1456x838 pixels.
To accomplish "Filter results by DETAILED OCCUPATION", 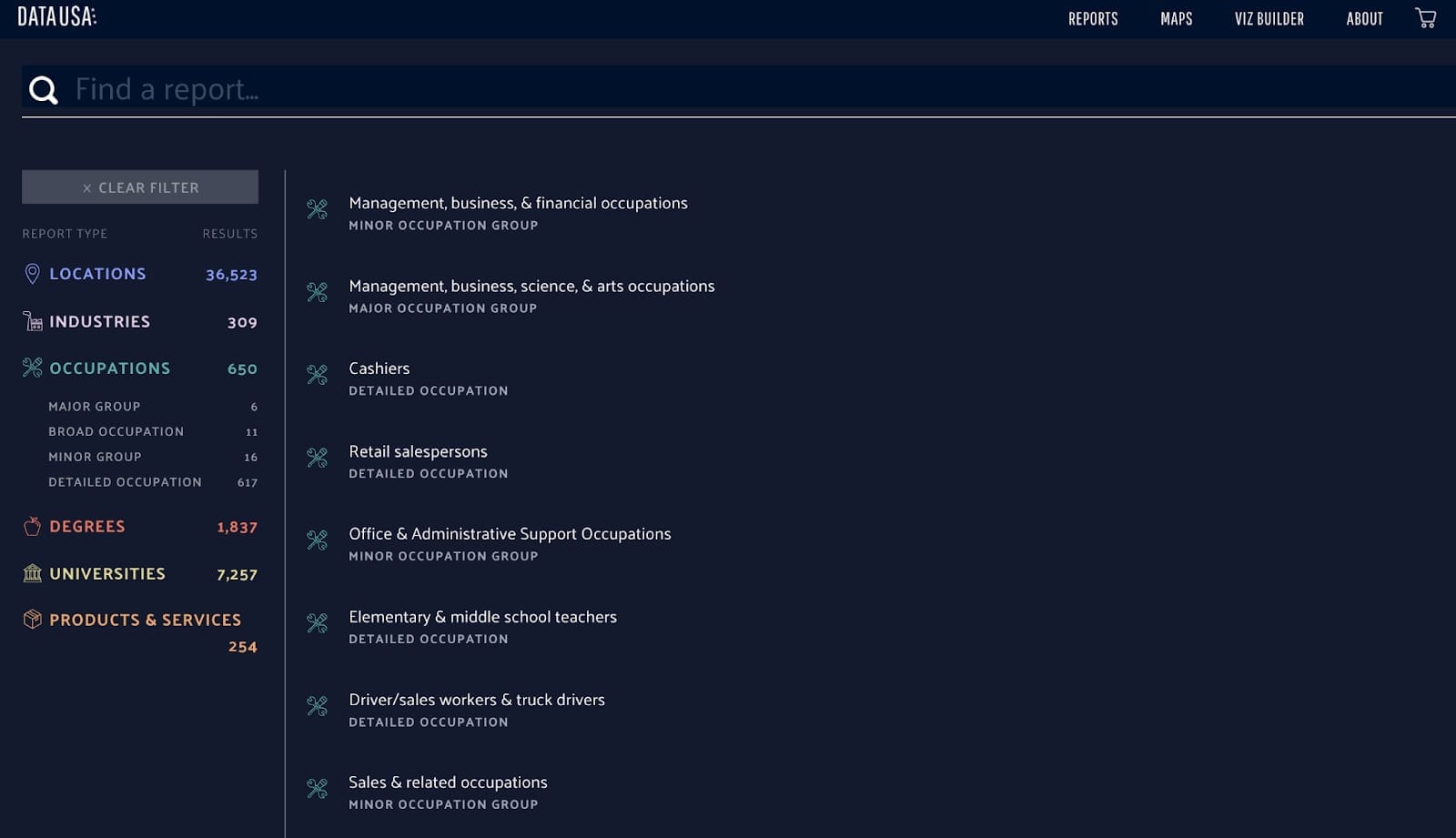I will [x=125, y=482].
